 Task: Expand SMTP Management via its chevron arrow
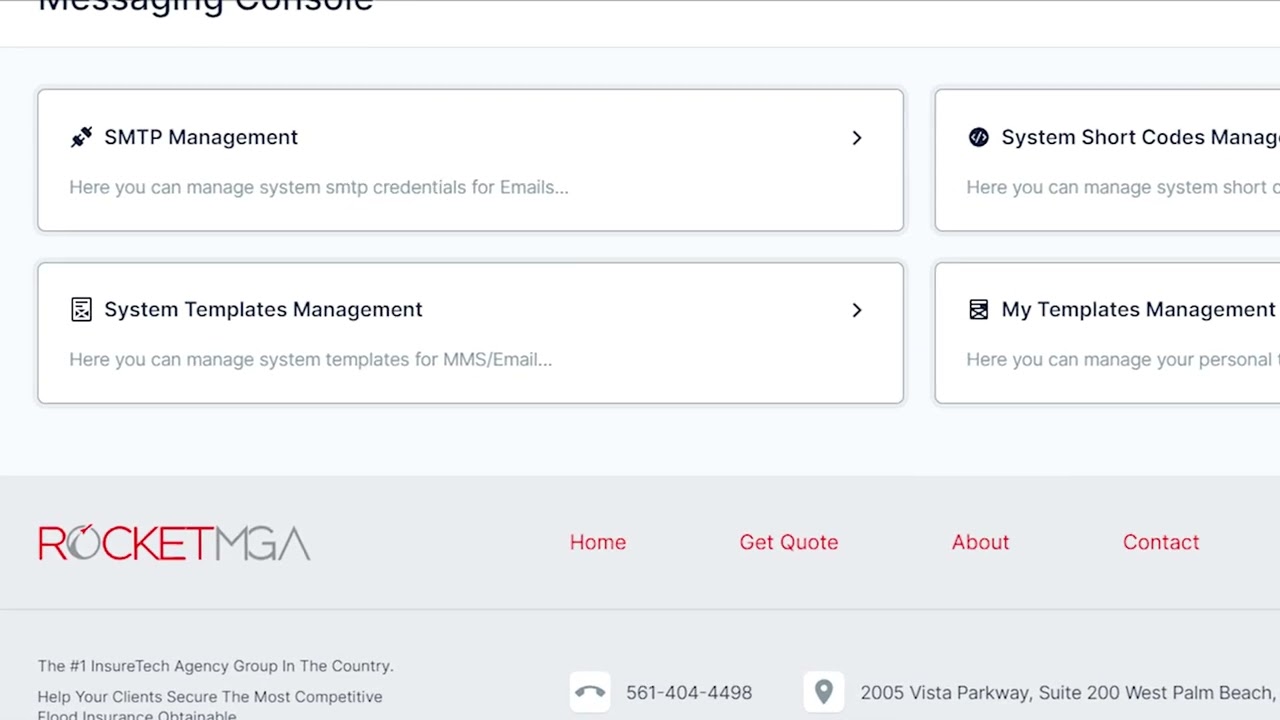856,138
